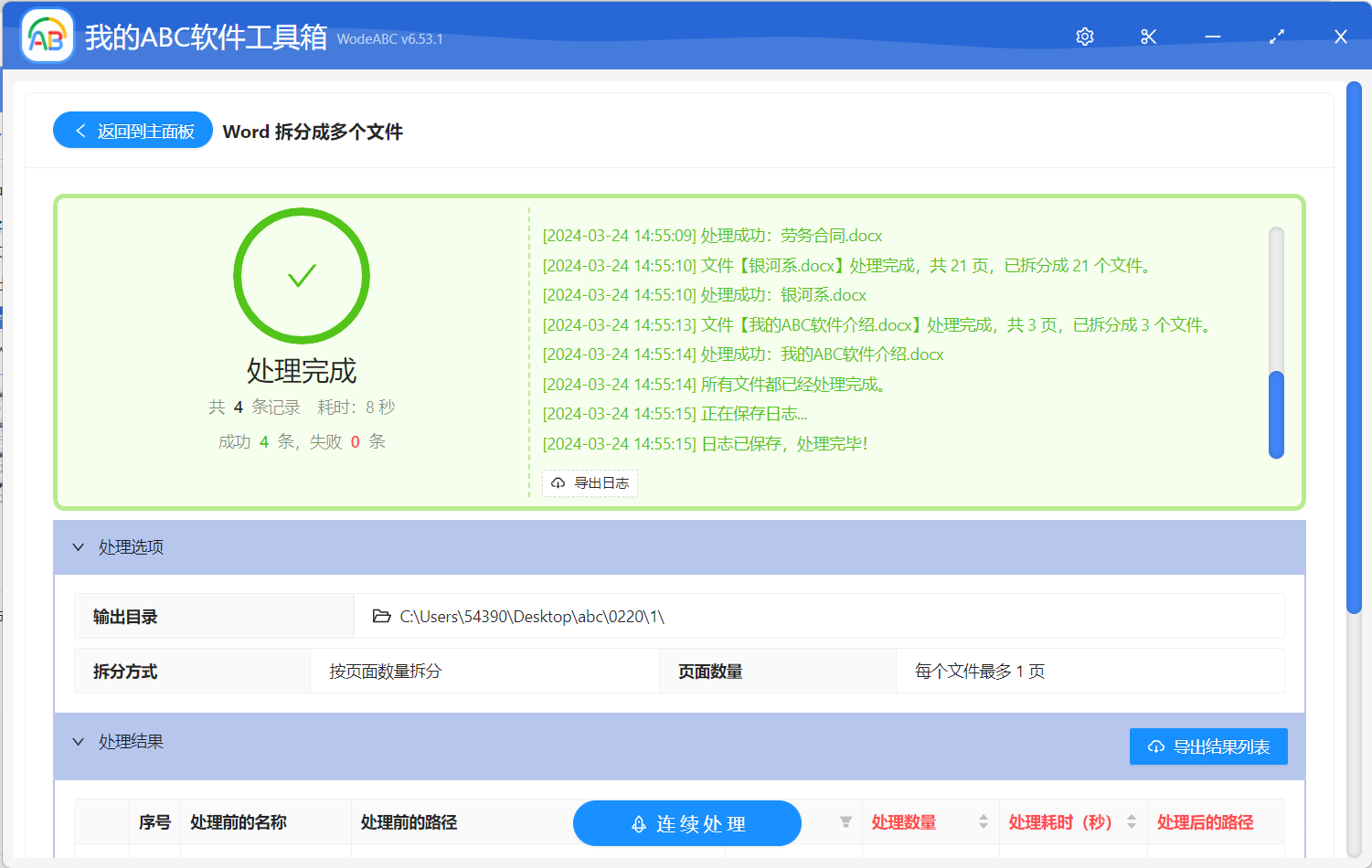
Task: Click the download icon on 导出日志
Action: pos(558,482)
